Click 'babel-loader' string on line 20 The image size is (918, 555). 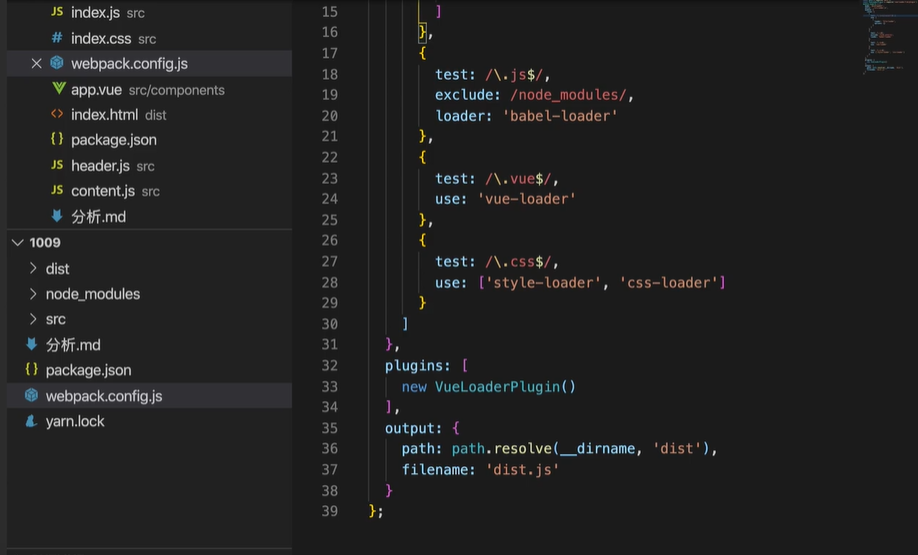tap(560, 116)
